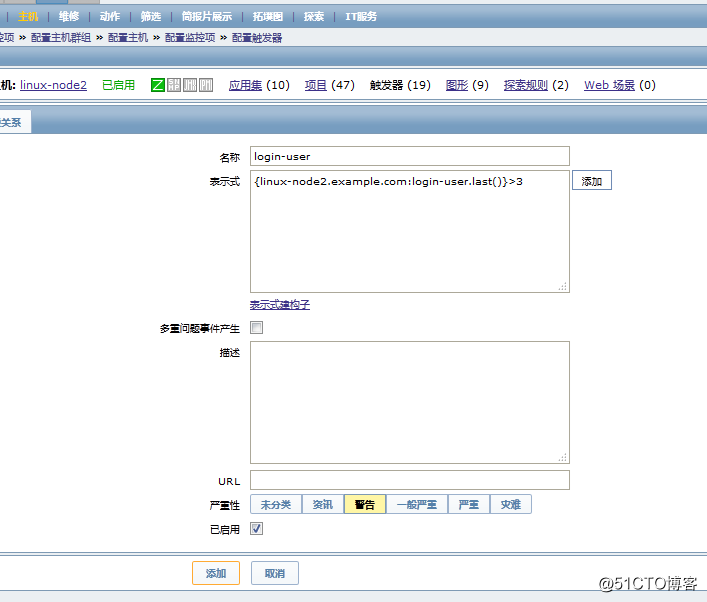The width and height of the screenshot is (707, 602).
Task: Open the linux-node2 host link
Action: tap(53, 85)
